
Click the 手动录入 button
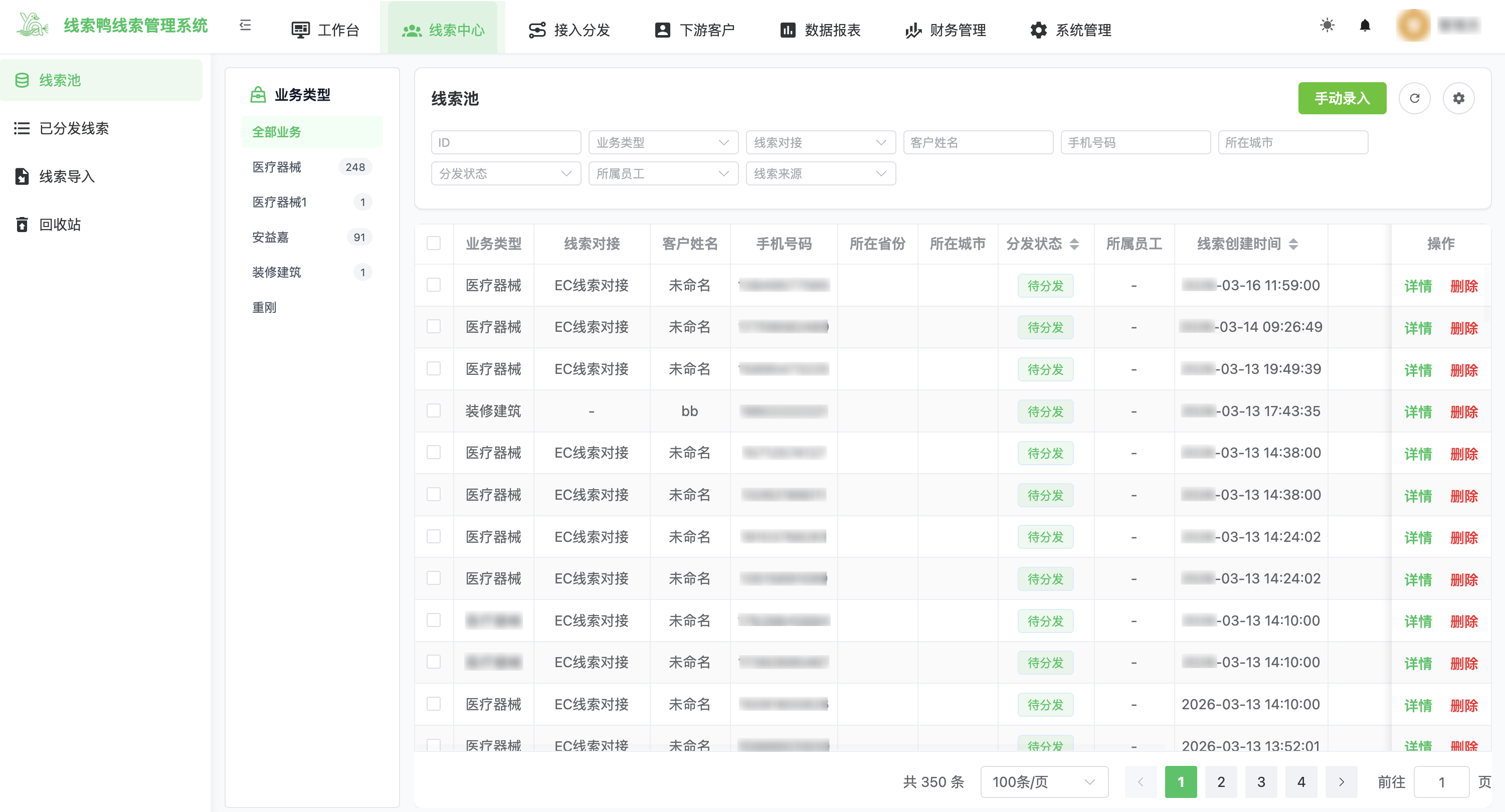tap(1342, 98)
